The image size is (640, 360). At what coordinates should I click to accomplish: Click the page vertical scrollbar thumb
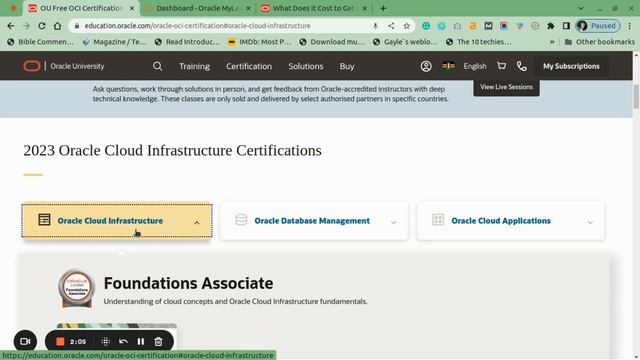pyautogui.click(x=636, y=97)
